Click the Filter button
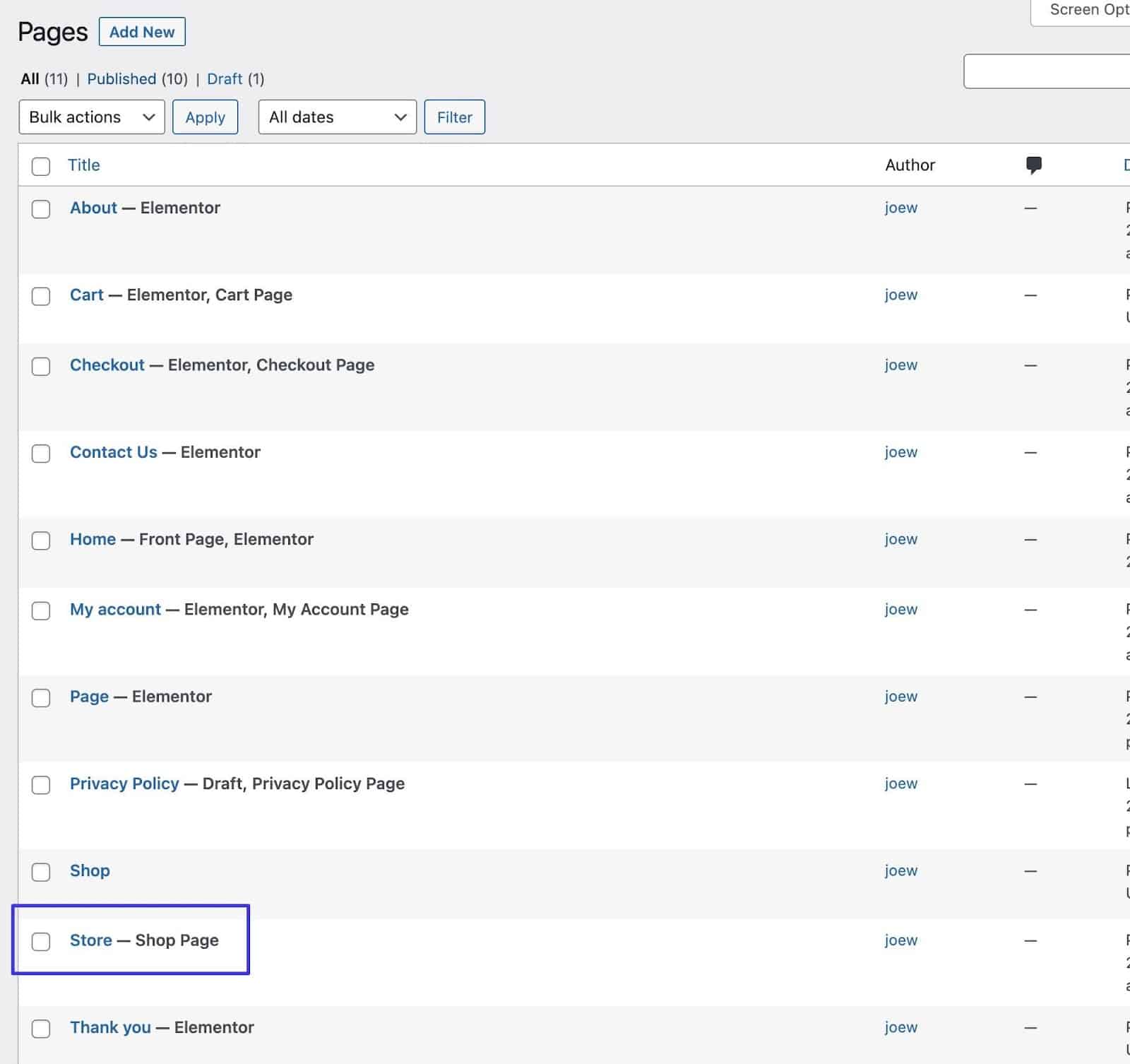The image size is (1130, 1064). click(454, 117)
